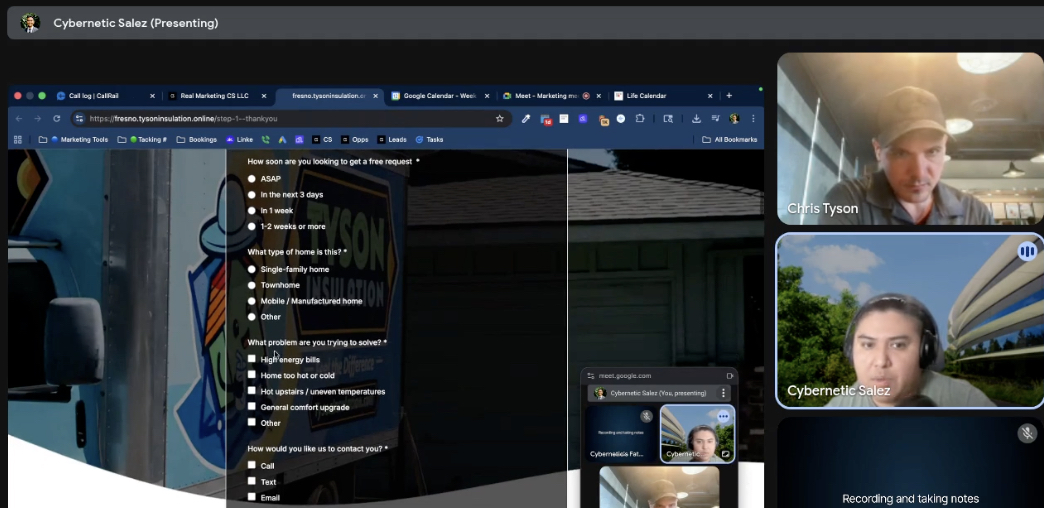Click the picture-in-picture icon on mini tile

pyautogui.click(x=726, y=454)
